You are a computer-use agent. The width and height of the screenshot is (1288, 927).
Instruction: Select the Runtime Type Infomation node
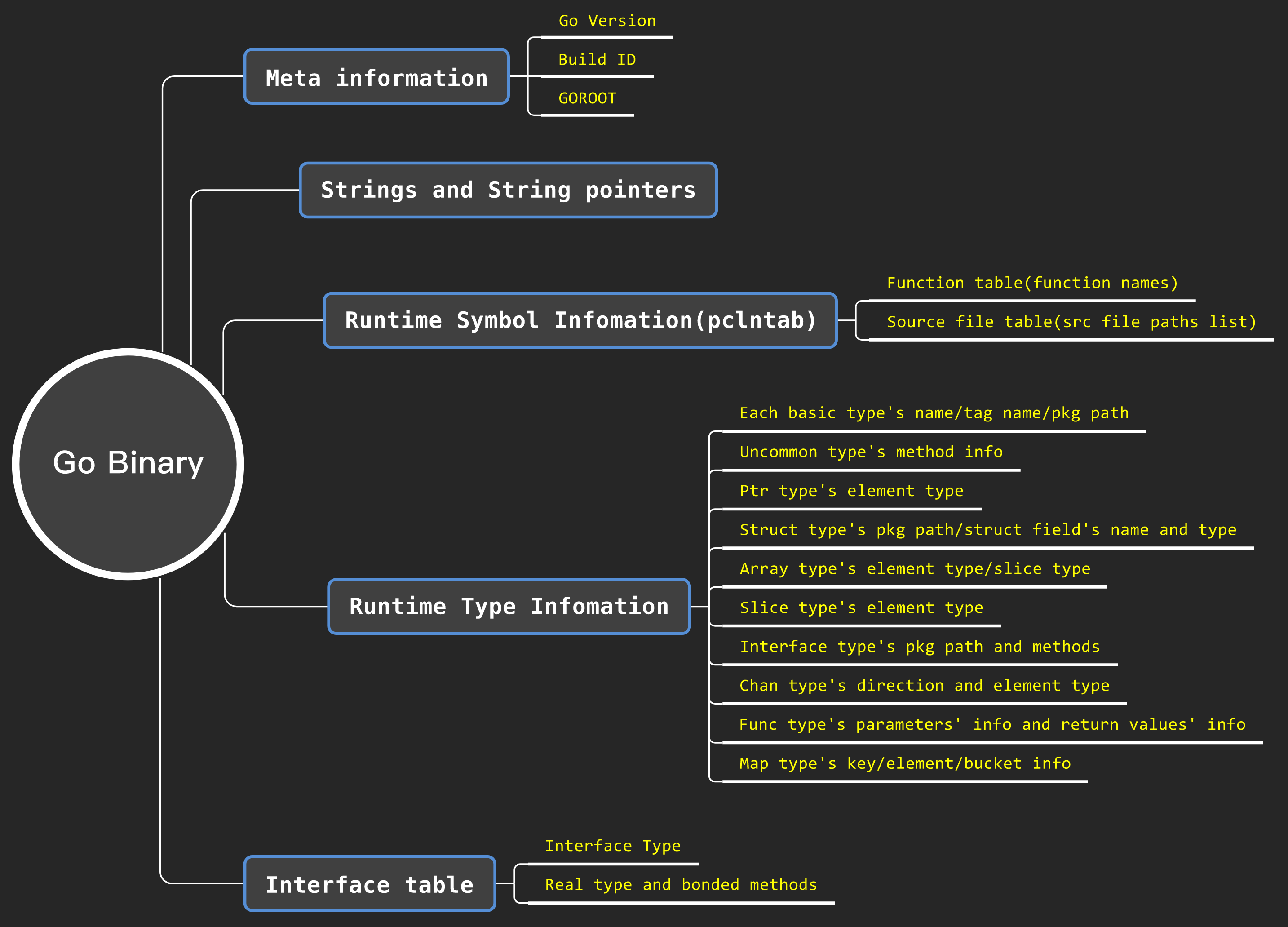coord(509,606)
